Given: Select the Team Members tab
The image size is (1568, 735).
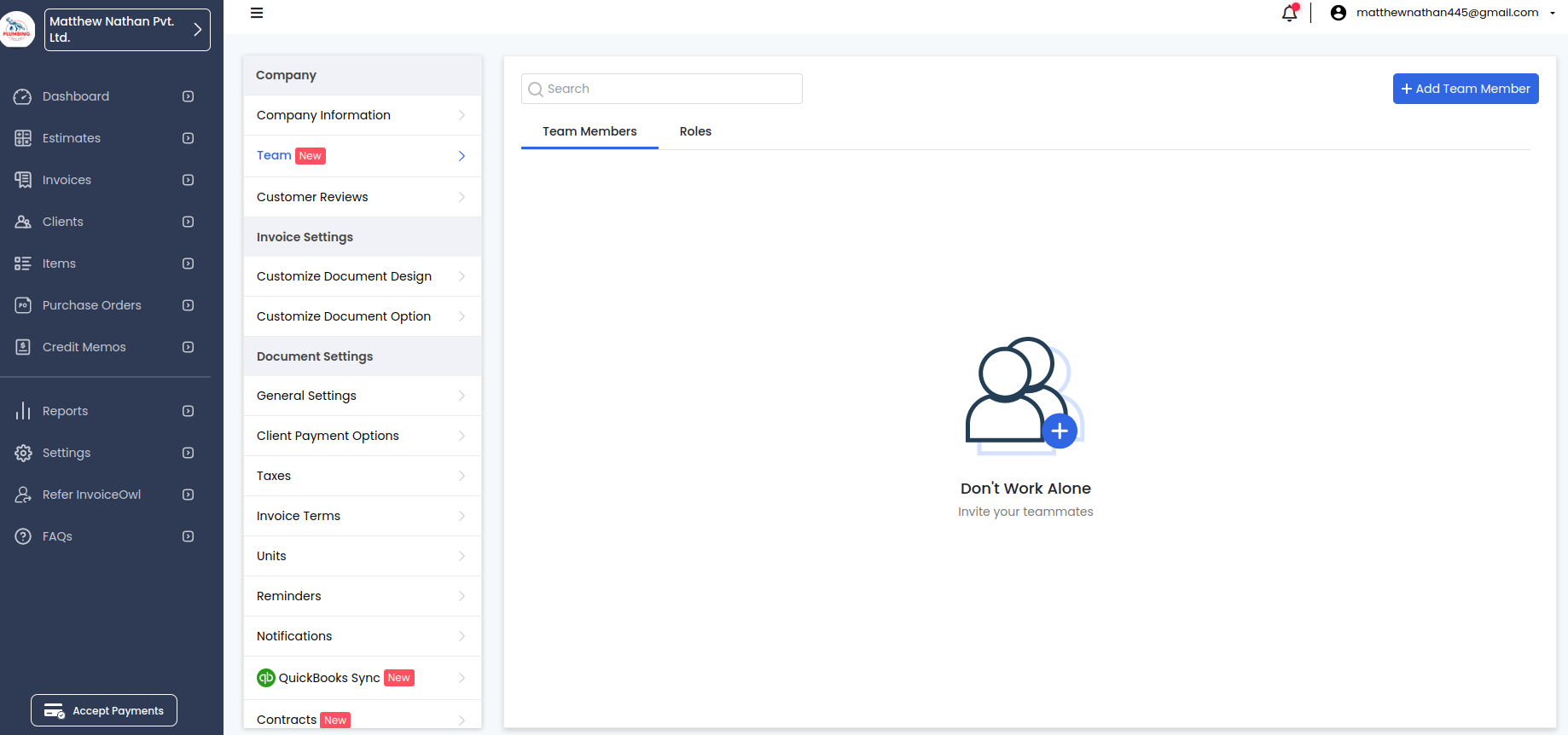Looking at the screenshot, I should (589, 131).
